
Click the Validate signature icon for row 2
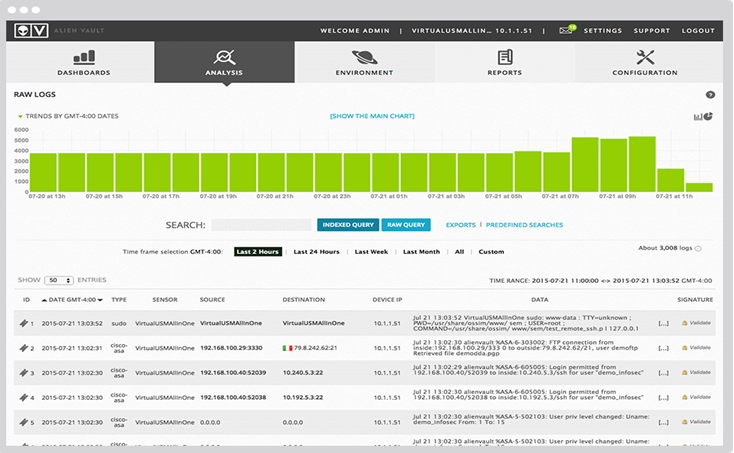[x=696, y=348]
